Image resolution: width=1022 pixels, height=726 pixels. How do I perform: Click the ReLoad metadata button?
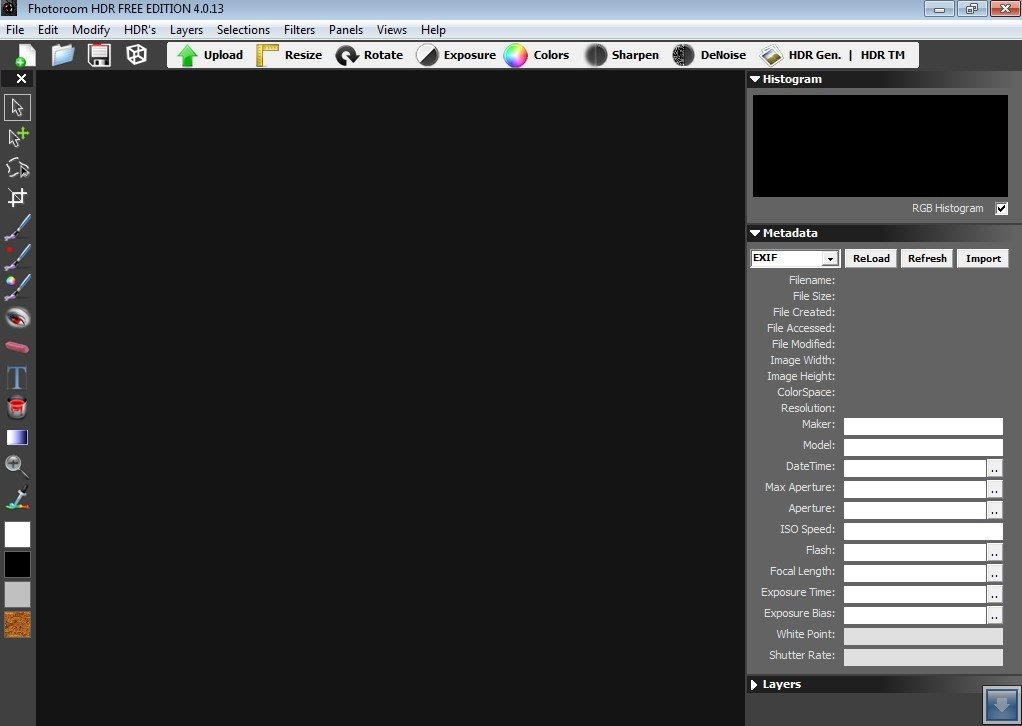pos(871,258)
